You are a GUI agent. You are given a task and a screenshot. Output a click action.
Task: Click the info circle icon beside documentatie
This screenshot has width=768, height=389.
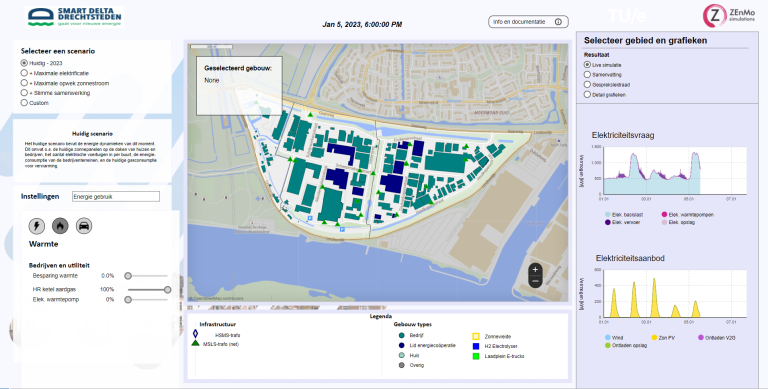pyautogui.click(x=558, y=22)
